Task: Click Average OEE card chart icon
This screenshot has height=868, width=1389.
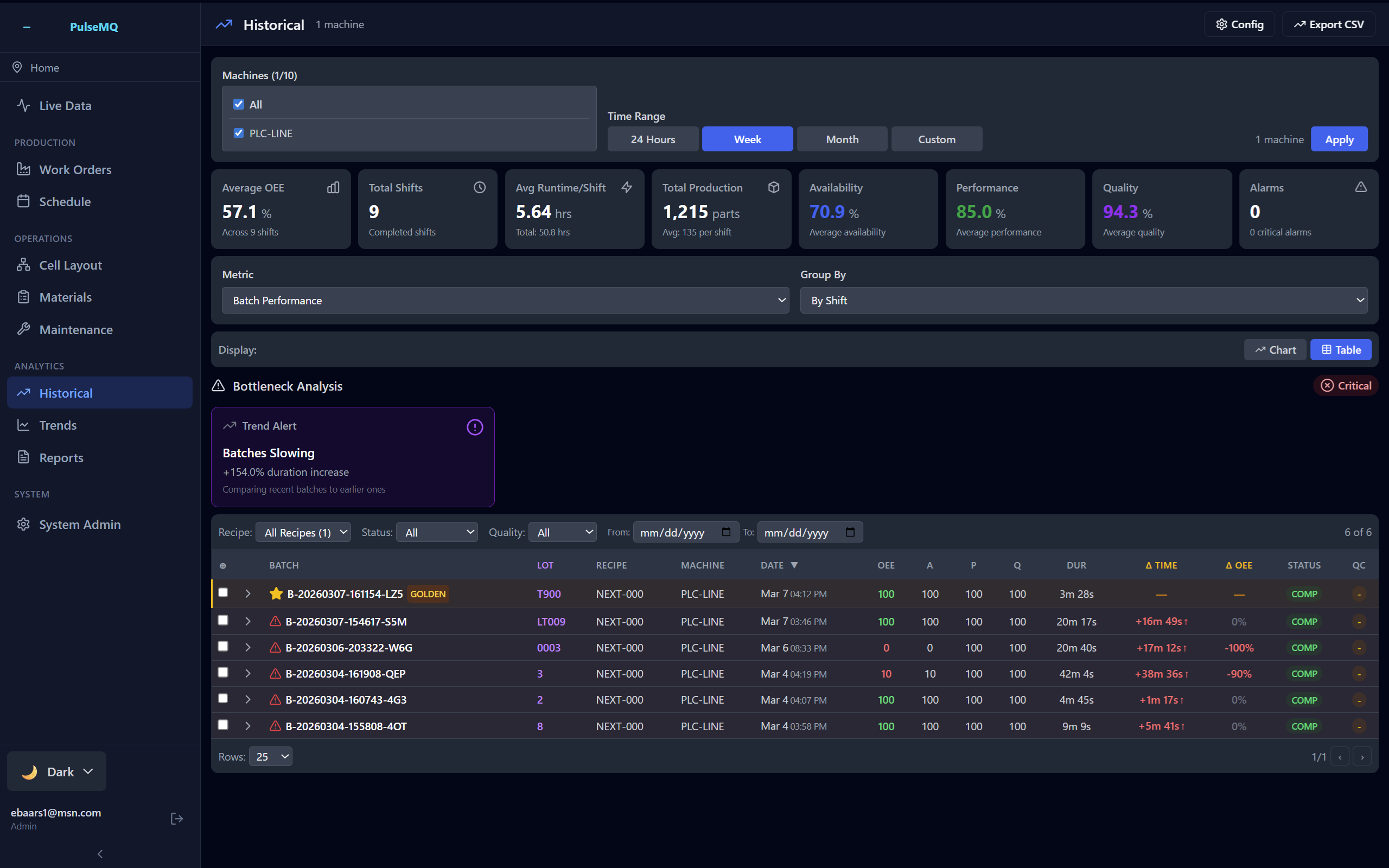Action: pos(334,187)
